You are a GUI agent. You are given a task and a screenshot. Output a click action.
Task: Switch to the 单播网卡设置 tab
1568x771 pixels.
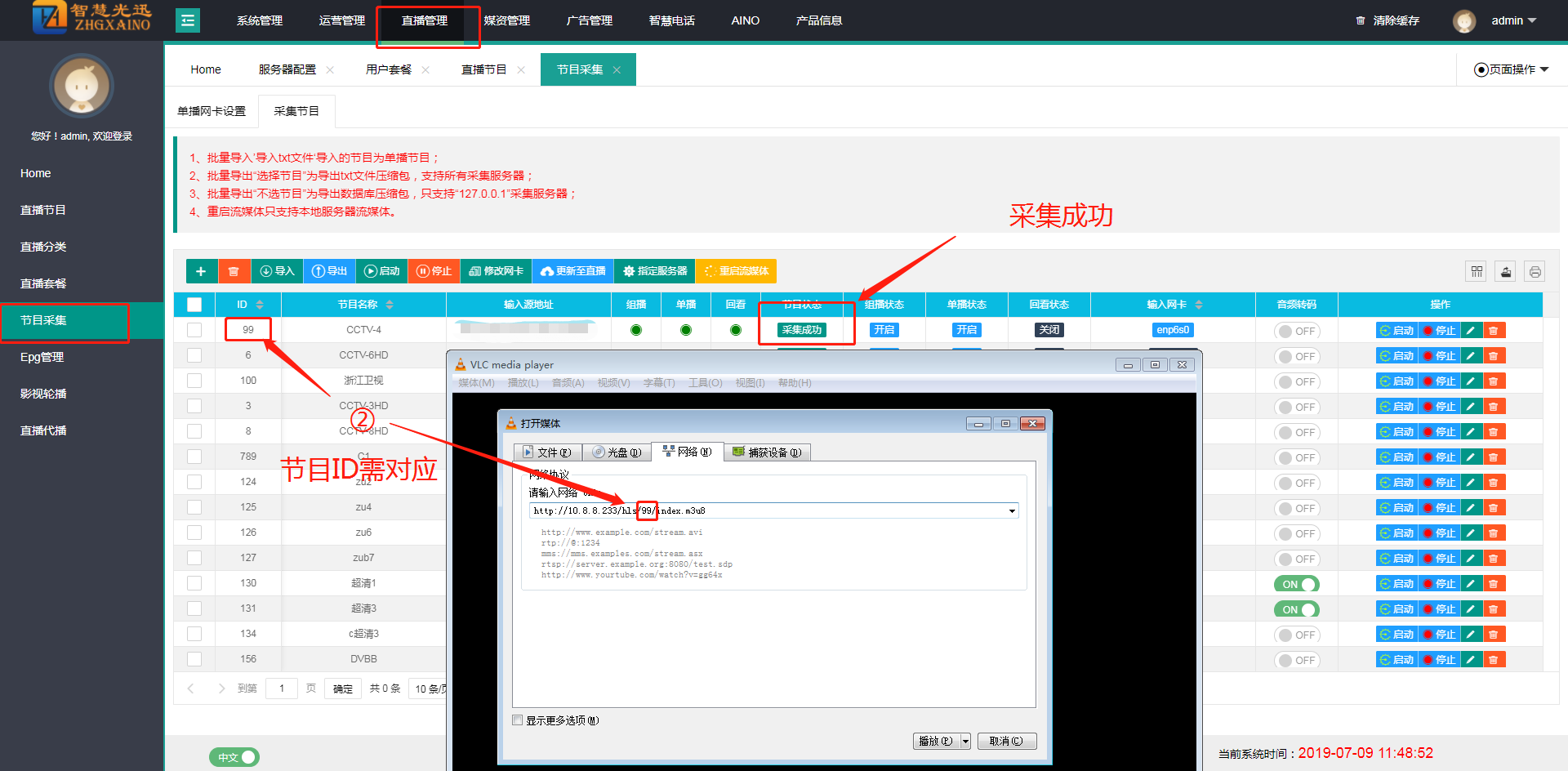pyautogui.click(x=212, y=111)
